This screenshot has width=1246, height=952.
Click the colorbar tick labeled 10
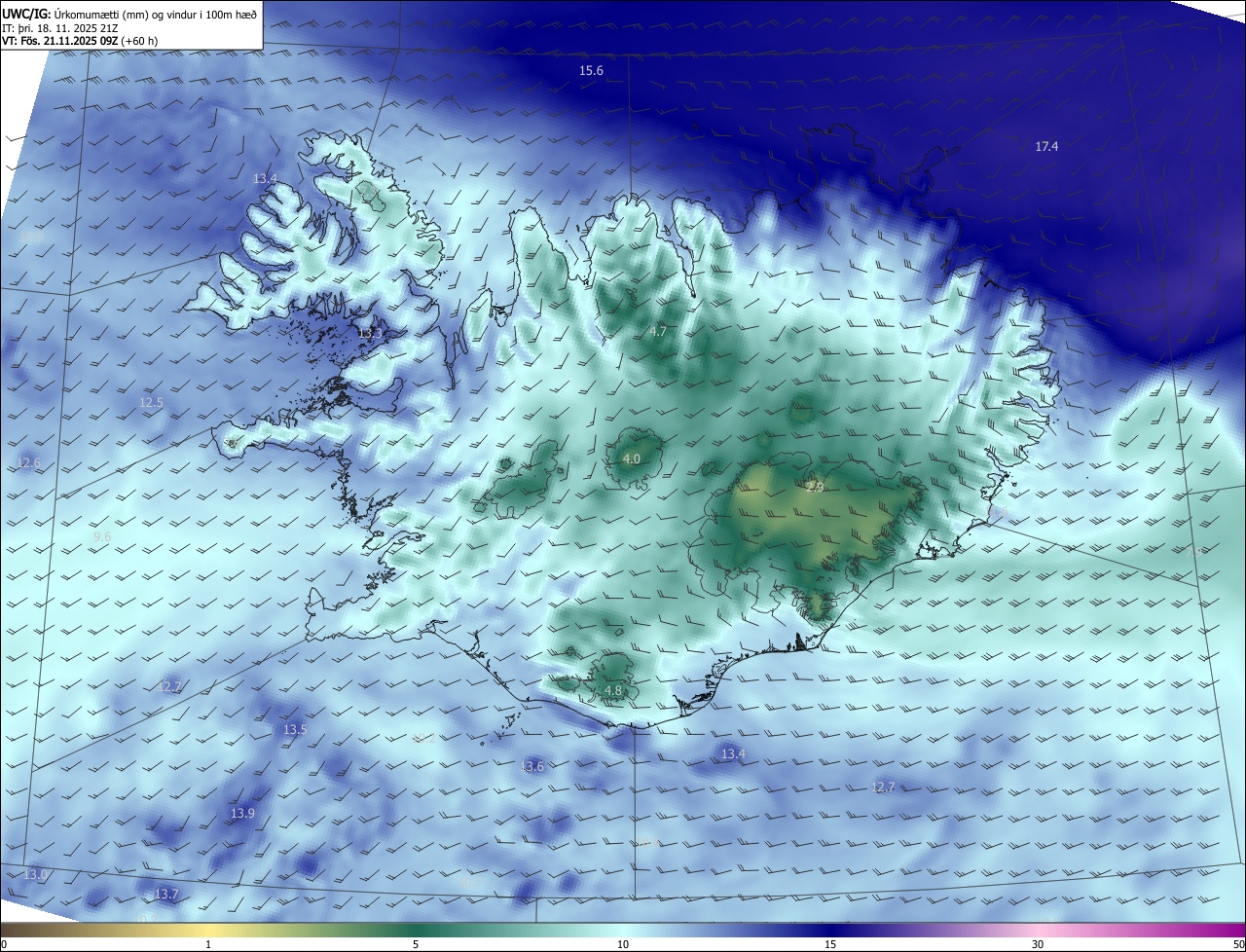point(623,944)
